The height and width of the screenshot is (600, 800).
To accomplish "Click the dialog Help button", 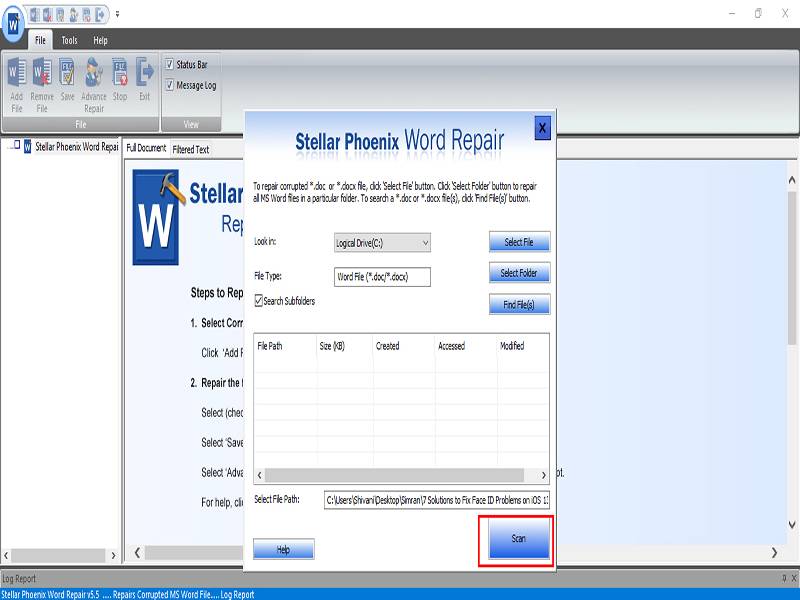I will [284, 549].
